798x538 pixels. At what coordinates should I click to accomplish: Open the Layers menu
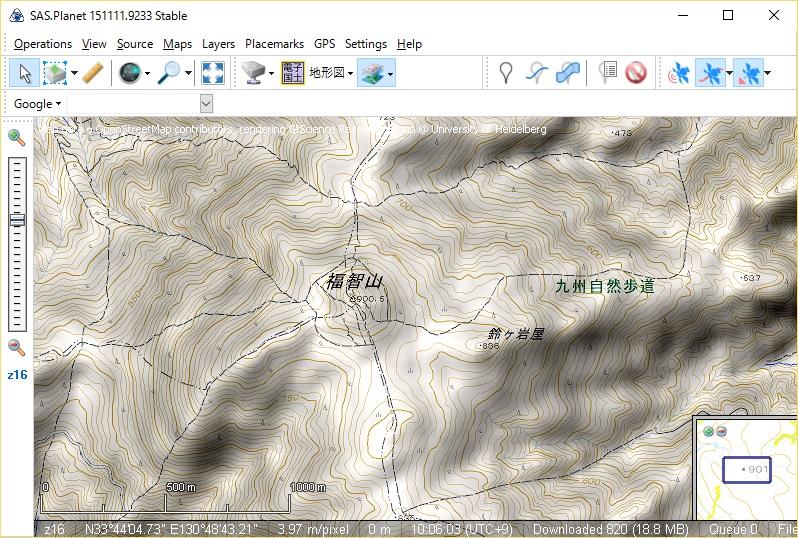218,44
